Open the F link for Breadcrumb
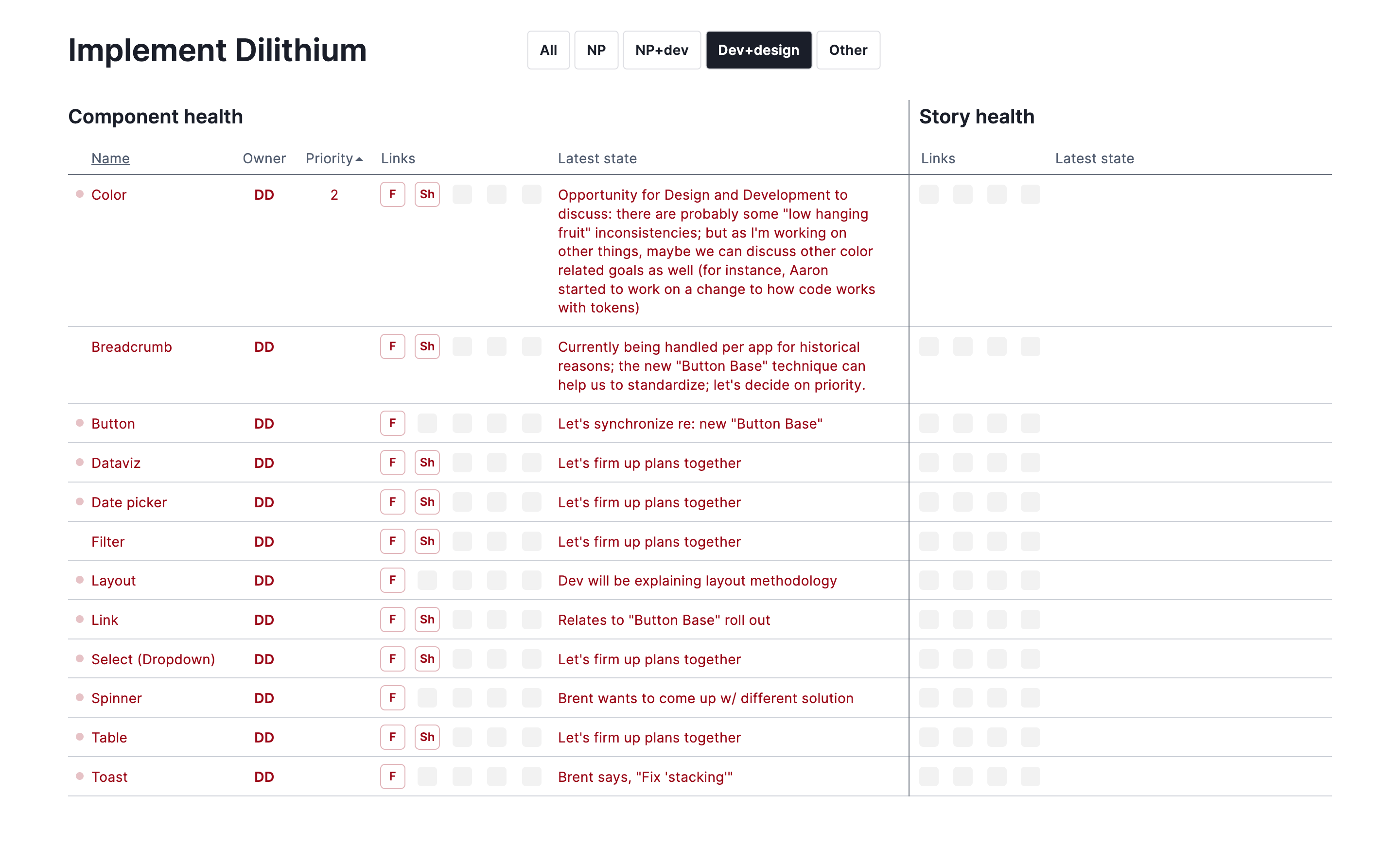The image size is (1400, 863). tap(392, 346)
